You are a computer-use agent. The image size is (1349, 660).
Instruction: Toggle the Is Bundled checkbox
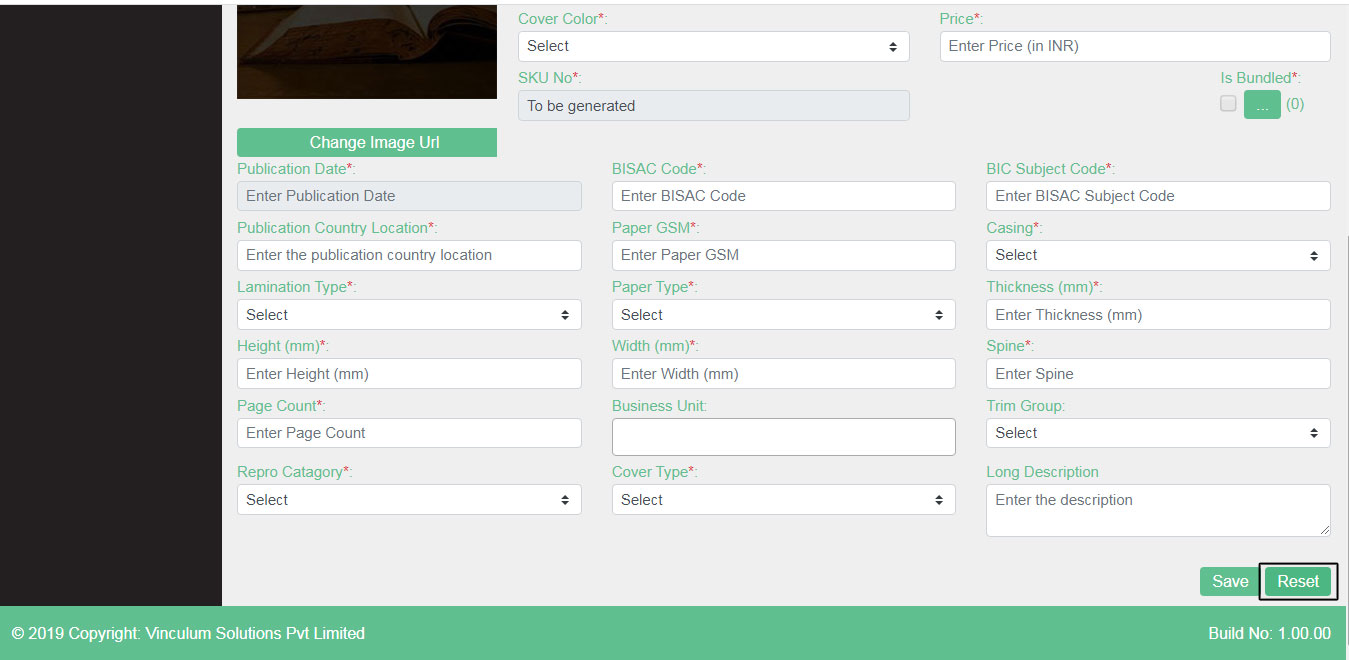coord(1228,103)
